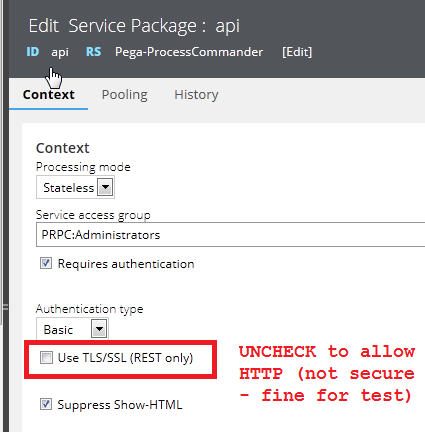Switch to the Pooling tab
Image resolution: width=425 pixels, height=432 pixels.
coord(124,95)
